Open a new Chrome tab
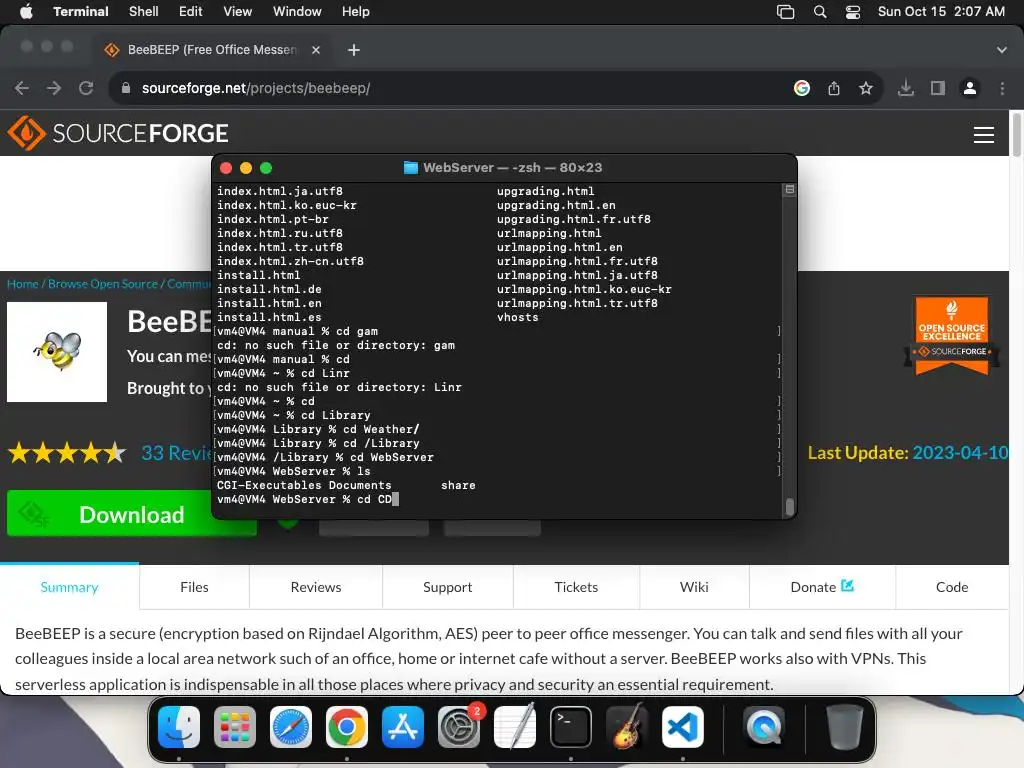This screenshot has width=1024, height=768. pos(353,50)
